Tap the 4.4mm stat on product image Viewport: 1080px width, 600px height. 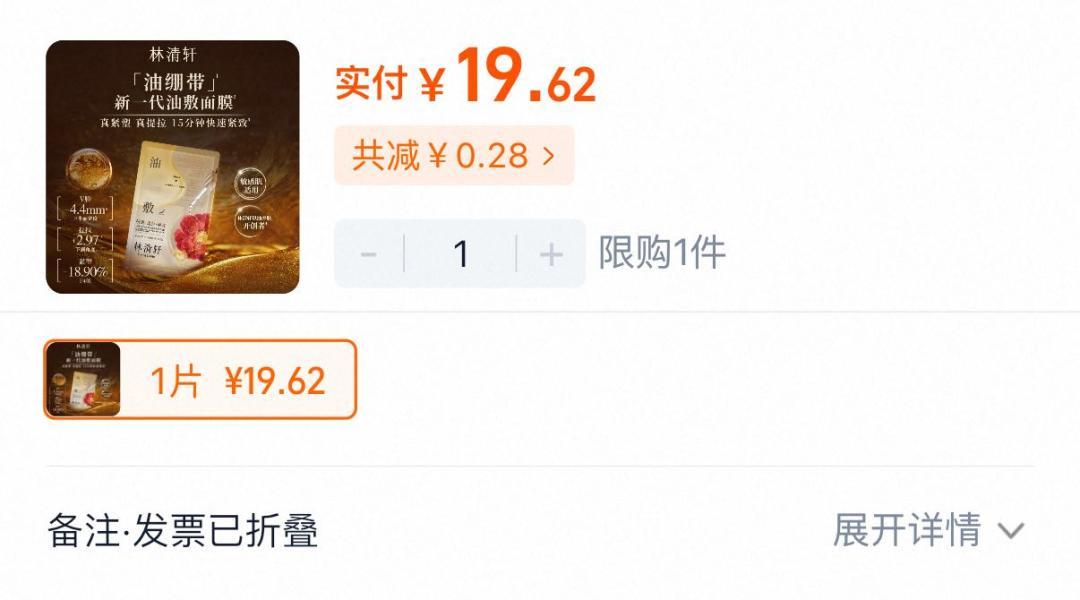click(87, 209)
